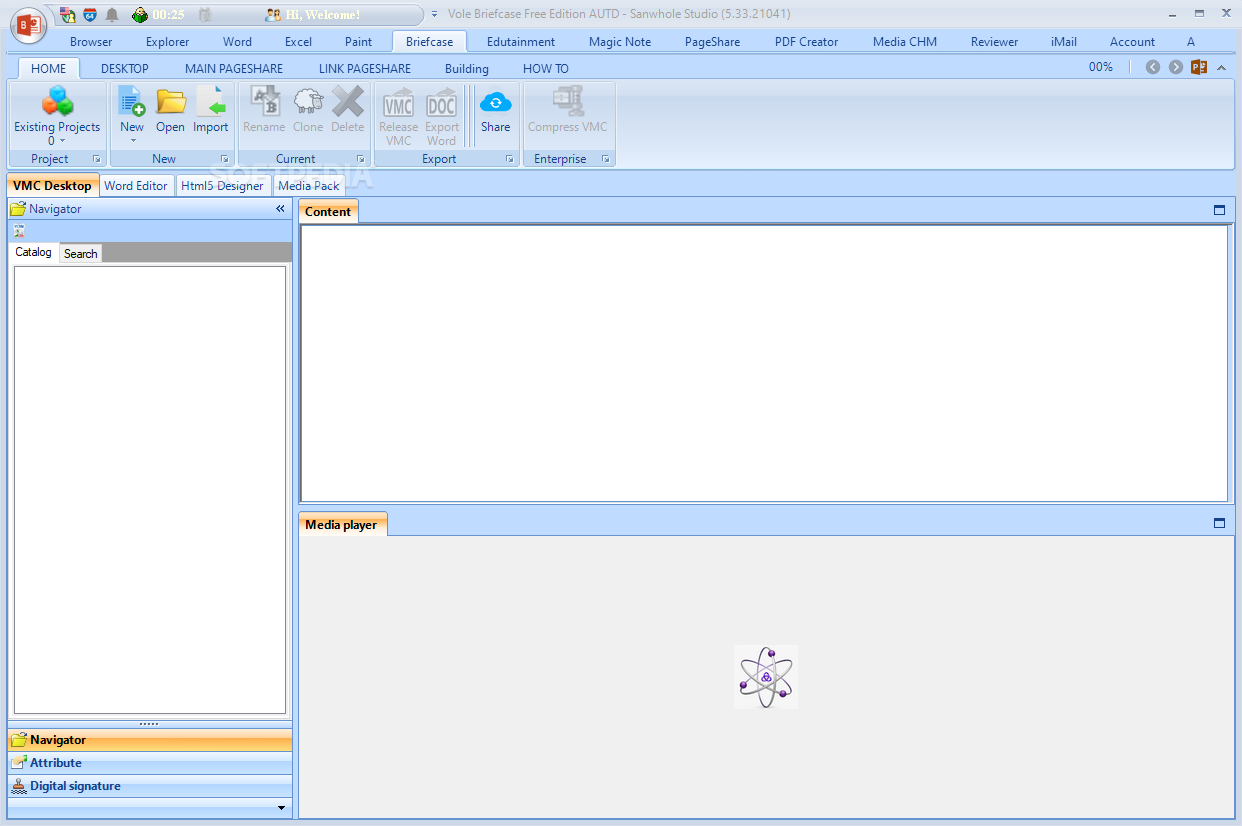Switch to the Word Editor tab

pos(136,186)
